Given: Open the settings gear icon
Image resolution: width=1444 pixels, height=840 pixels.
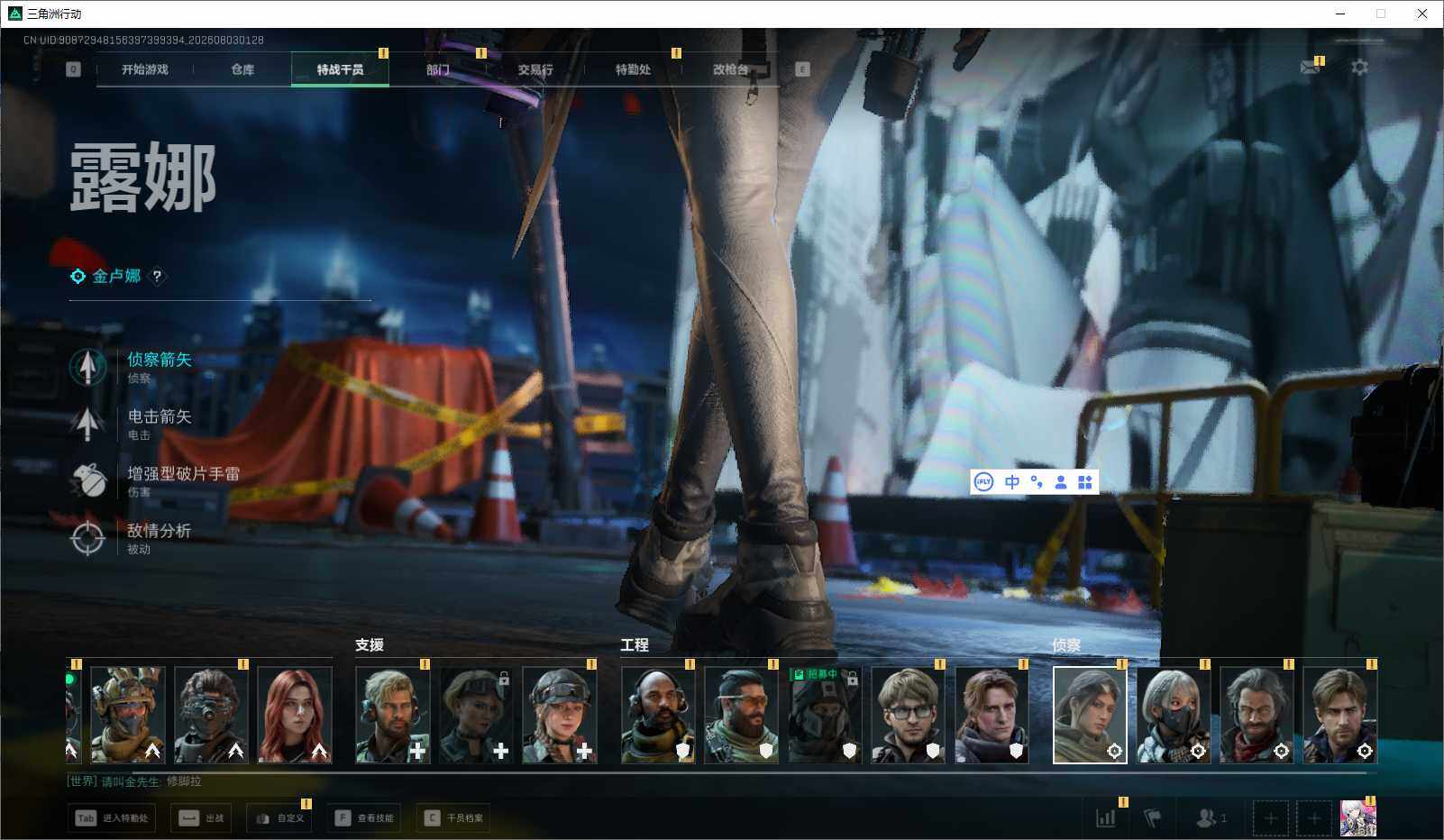Looking at the screenshot, I should pyautogui.click(x=1359, y=68).
